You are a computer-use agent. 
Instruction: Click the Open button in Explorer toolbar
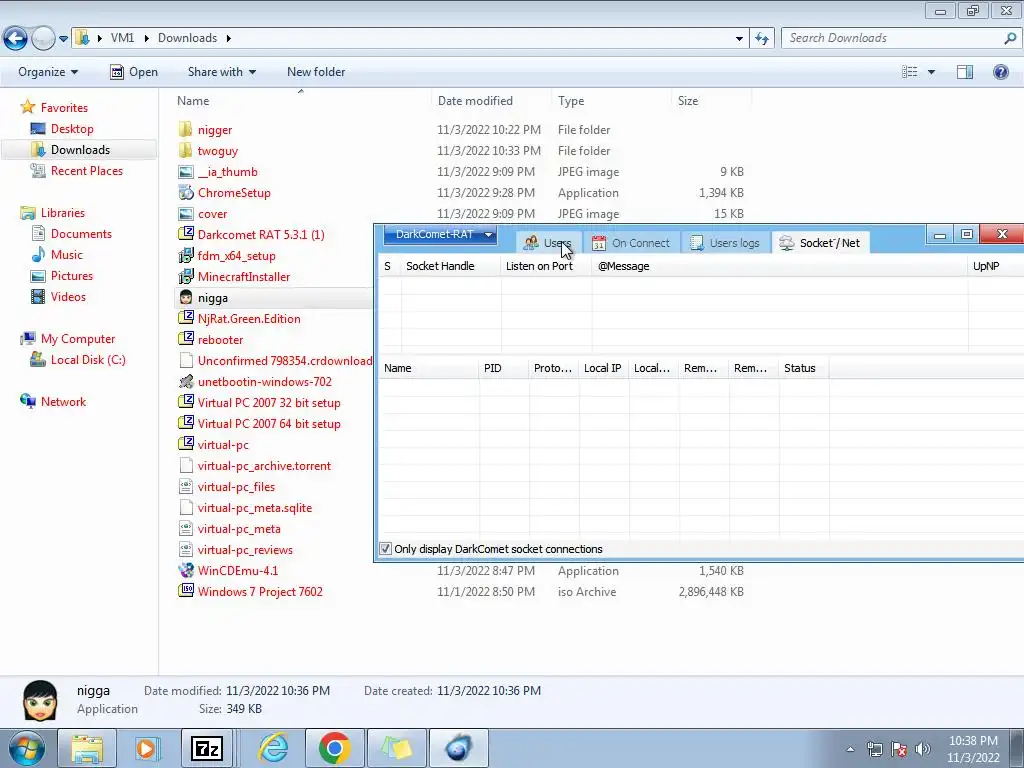(134, 72)
